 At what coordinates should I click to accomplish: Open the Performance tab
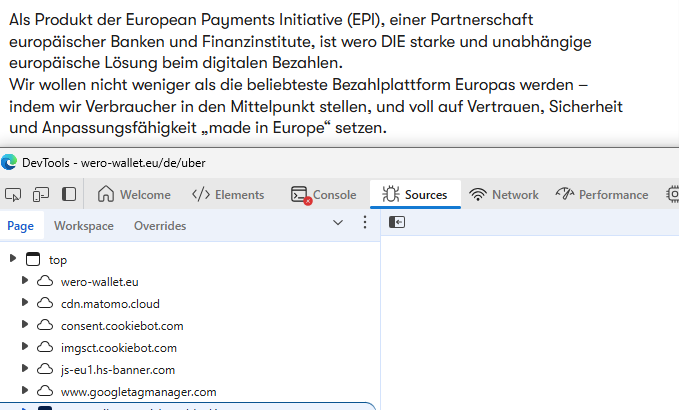pyautogui.click(x=602, y=195)
